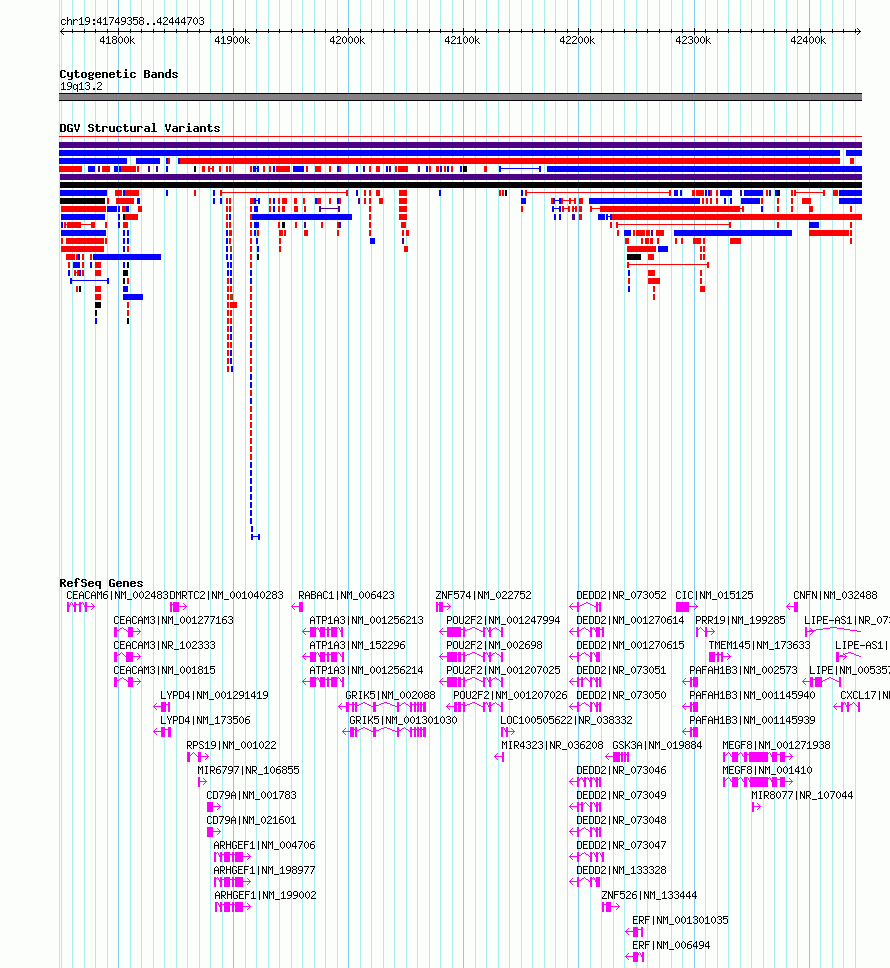Select transcript POU2F2|NM_001207026
The image size is (890, 968).
tap(510, 695)
